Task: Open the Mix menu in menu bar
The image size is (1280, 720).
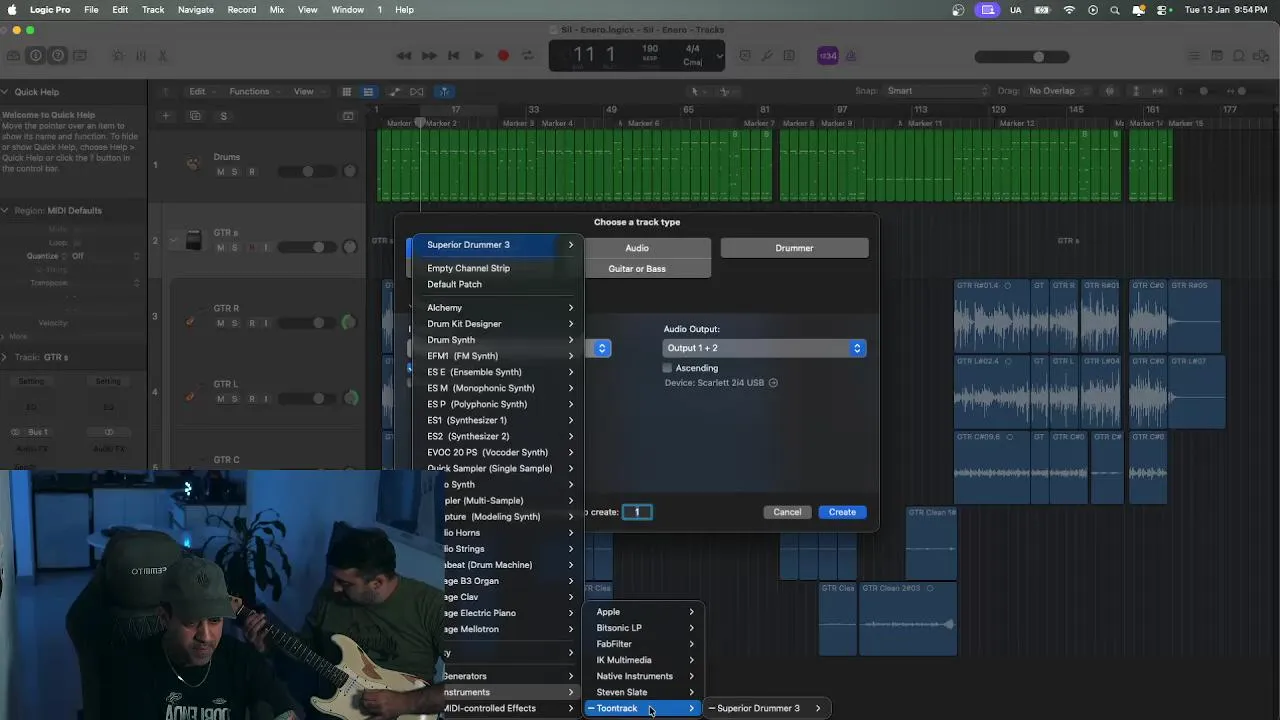Action: point(277,9)
